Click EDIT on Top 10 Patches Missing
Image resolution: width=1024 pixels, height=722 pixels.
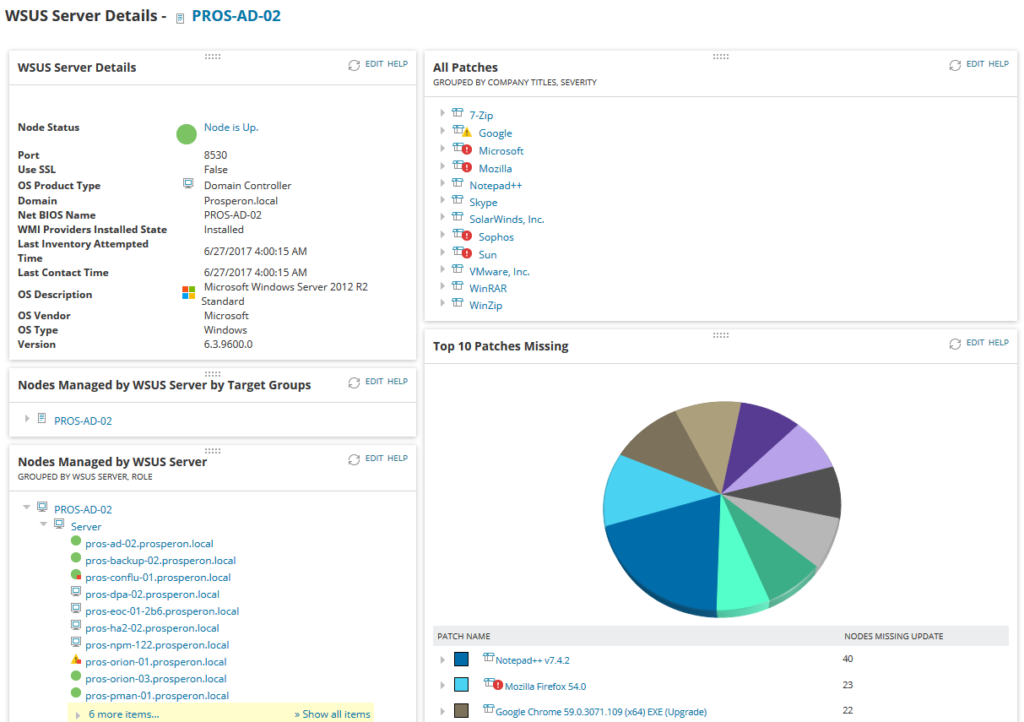(976, 342)
